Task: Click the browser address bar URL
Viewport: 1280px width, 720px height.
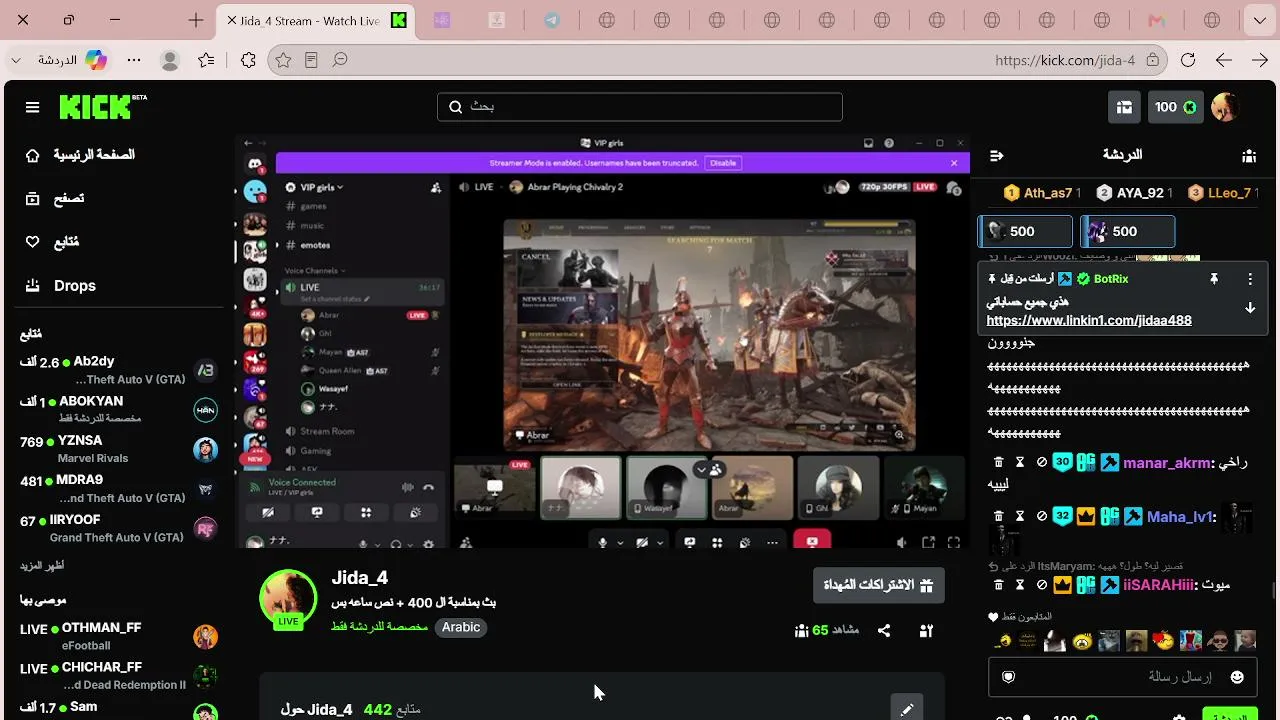Action: tap(1065, 60)
